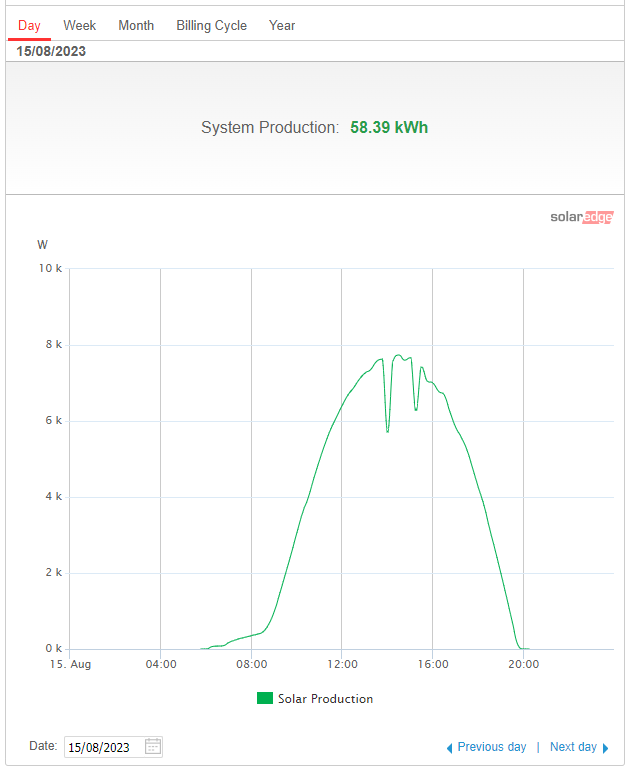Open the calendar date picker icon
The image size is (631, 769).
click(x=153, y=746)
